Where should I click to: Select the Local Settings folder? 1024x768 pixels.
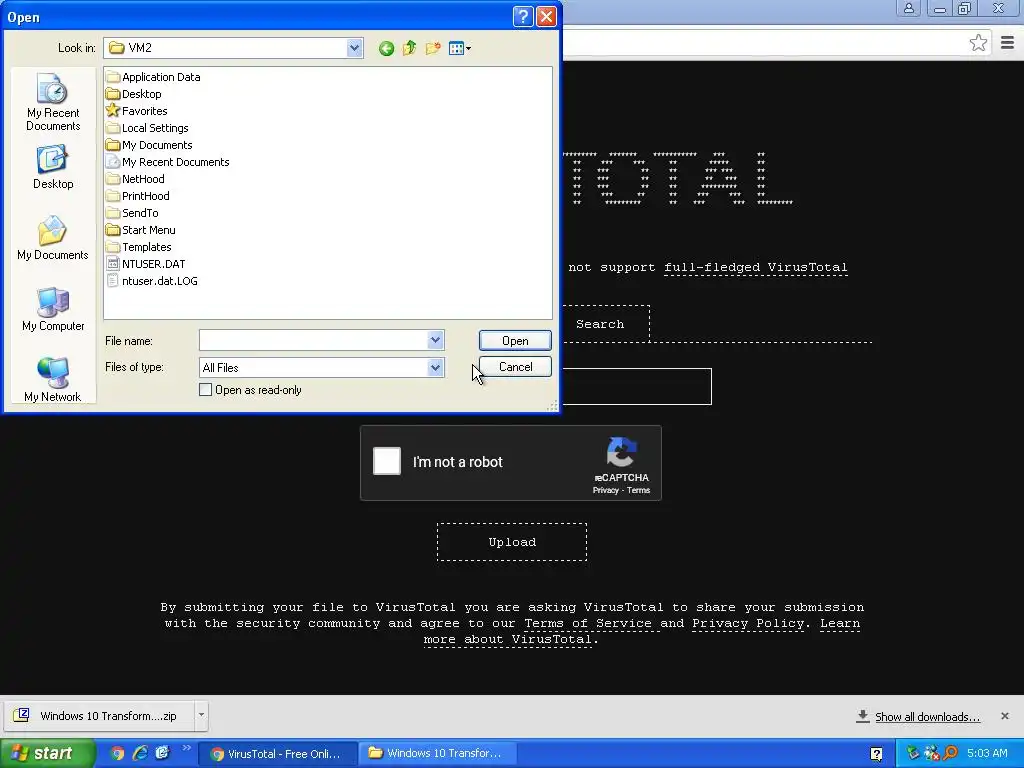pyautogui.click(x=148, y=128)
